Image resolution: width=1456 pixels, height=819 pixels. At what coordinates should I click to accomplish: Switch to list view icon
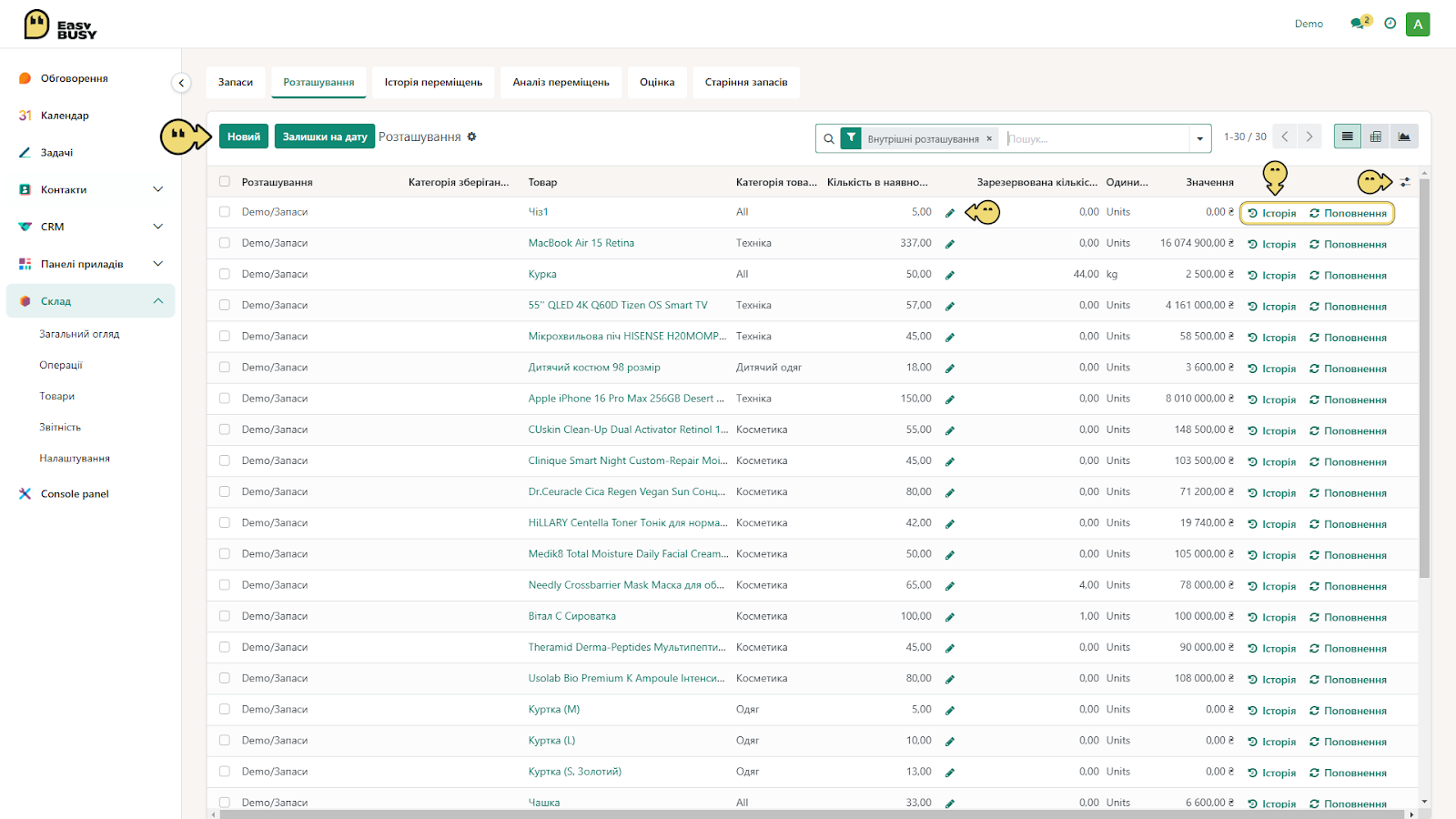1348,136
